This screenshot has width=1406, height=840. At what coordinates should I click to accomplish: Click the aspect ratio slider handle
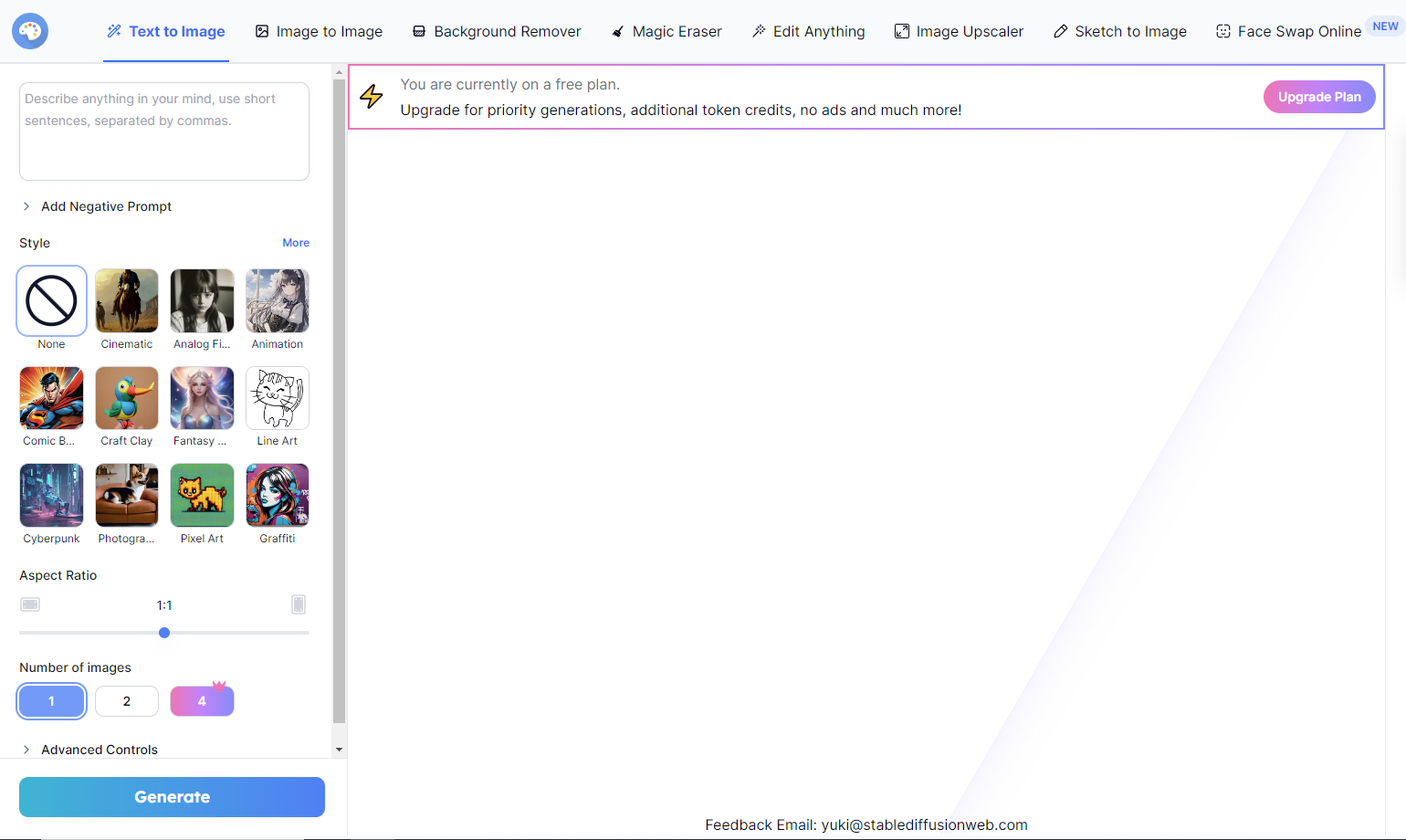pos(164,633)
